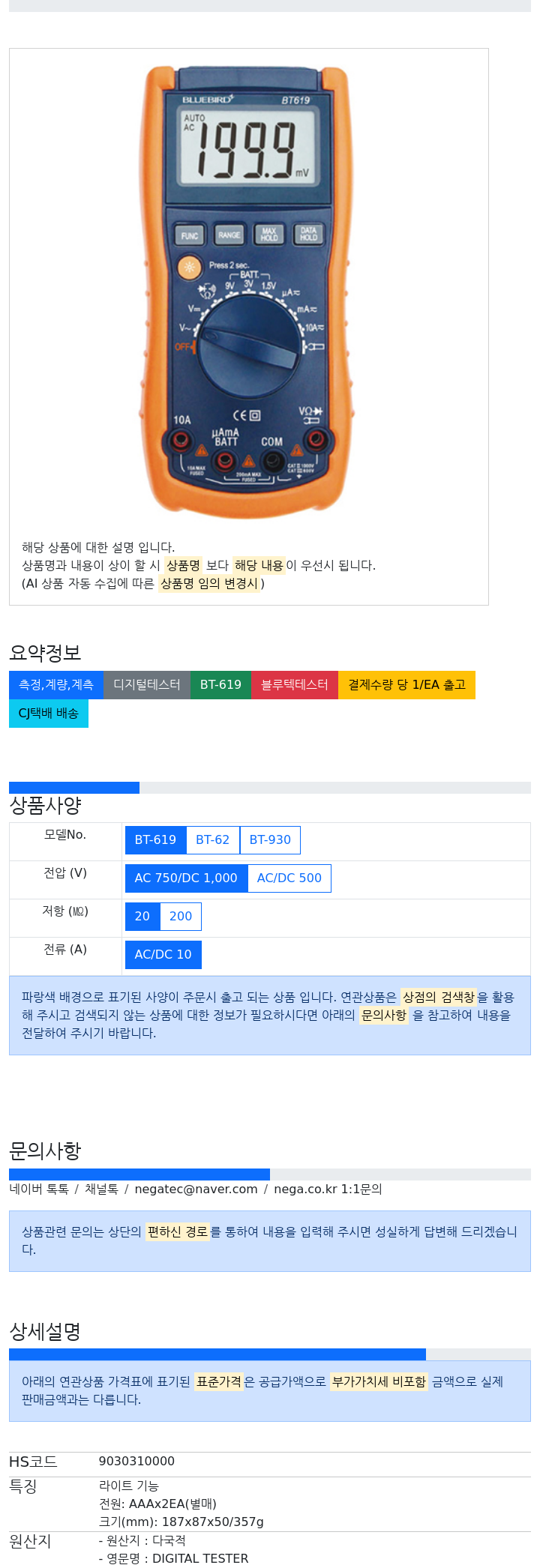540x1568 pixels.
Task: Open the 네이버 톡톡 inquiry link
Action: (x=39, y=1189)
